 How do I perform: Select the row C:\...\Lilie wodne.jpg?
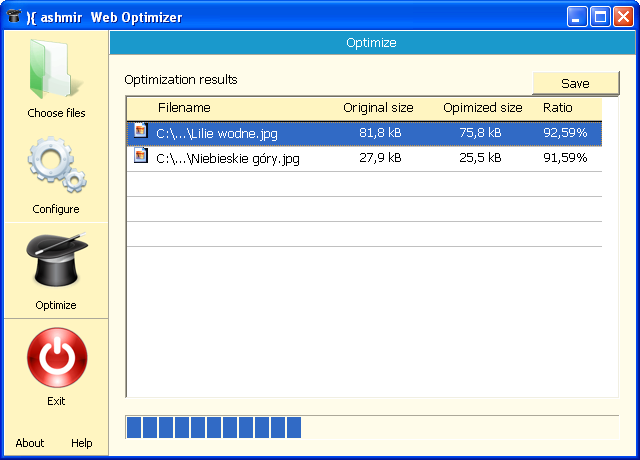click(x=364, y=133)
